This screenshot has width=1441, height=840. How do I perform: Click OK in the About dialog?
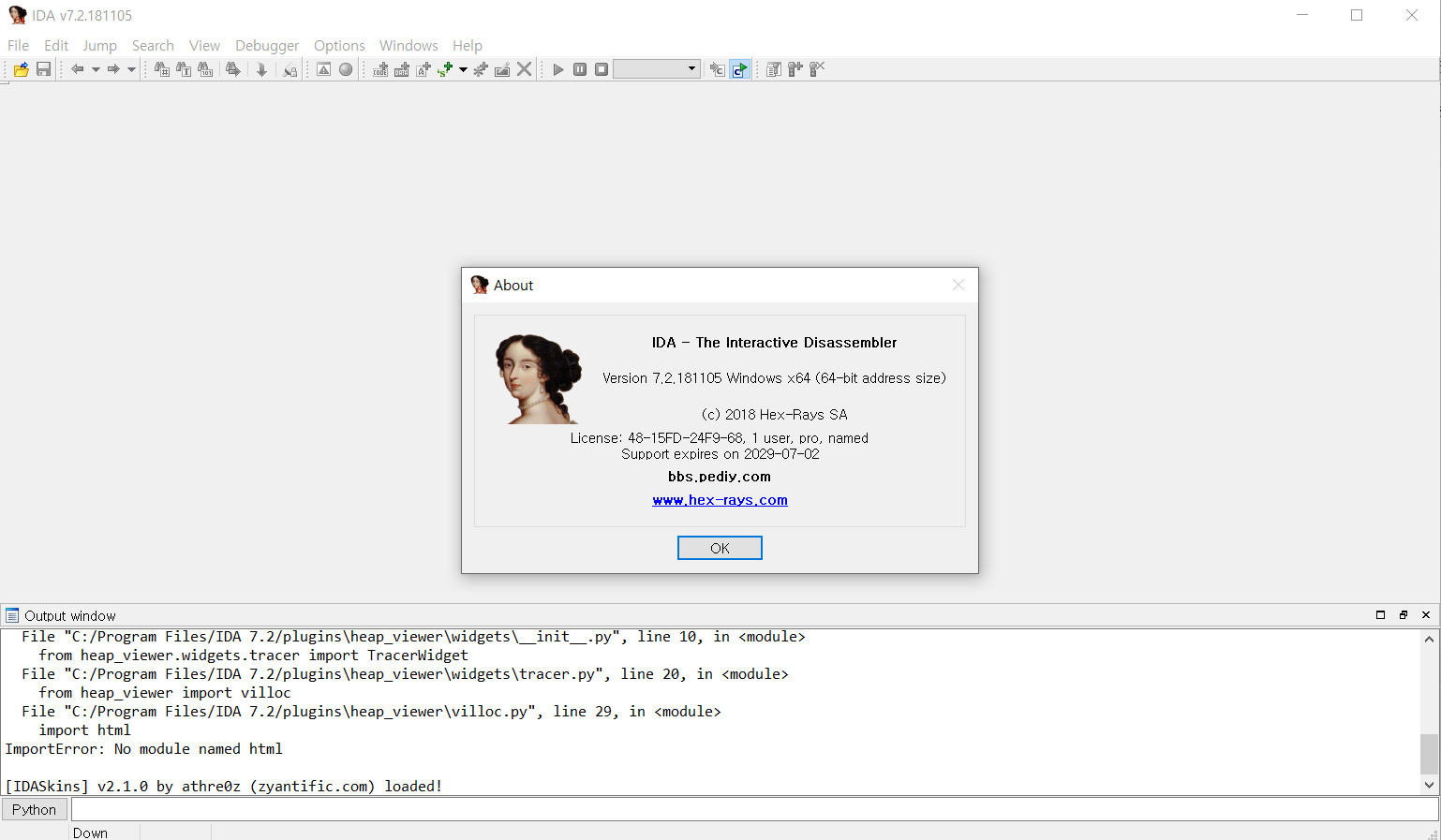click(x=720, y=548)
